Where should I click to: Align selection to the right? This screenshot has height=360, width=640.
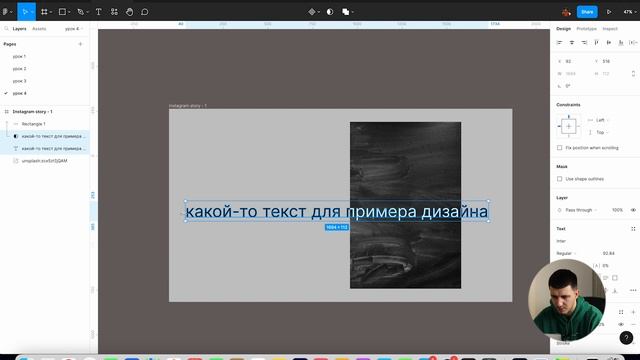(x=584, y=42)
